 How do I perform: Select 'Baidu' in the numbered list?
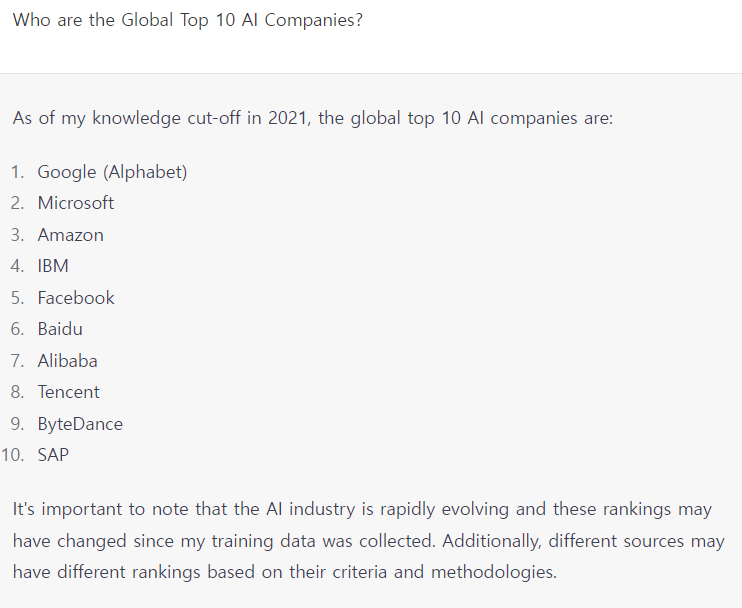tap(60, 329)
